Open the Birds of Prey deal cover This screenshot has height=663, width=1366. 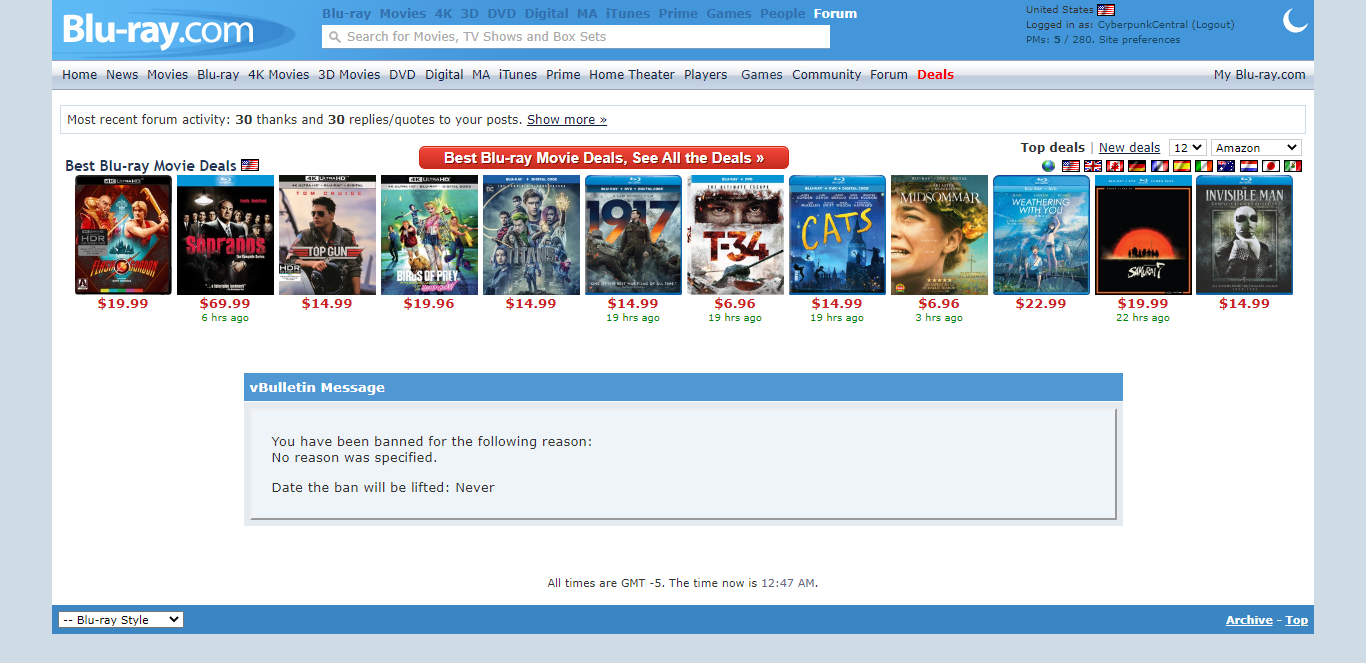tap(429, 235)
